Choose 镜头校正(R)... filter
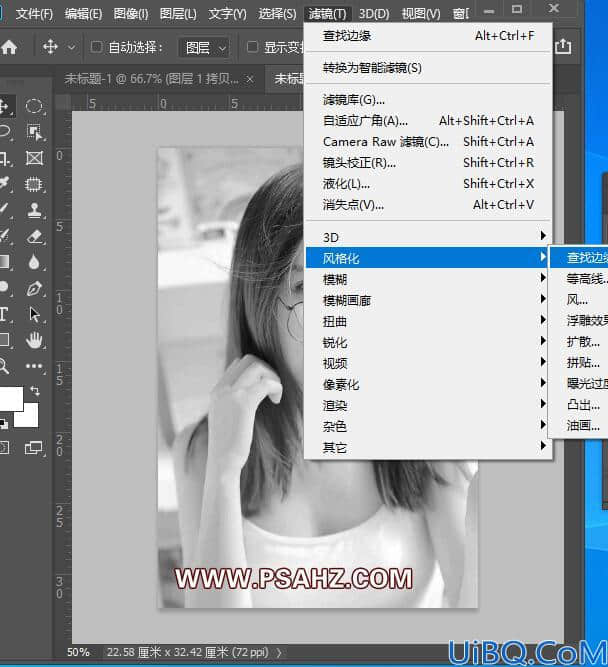 pyautogui.click(x=428, y=163)
